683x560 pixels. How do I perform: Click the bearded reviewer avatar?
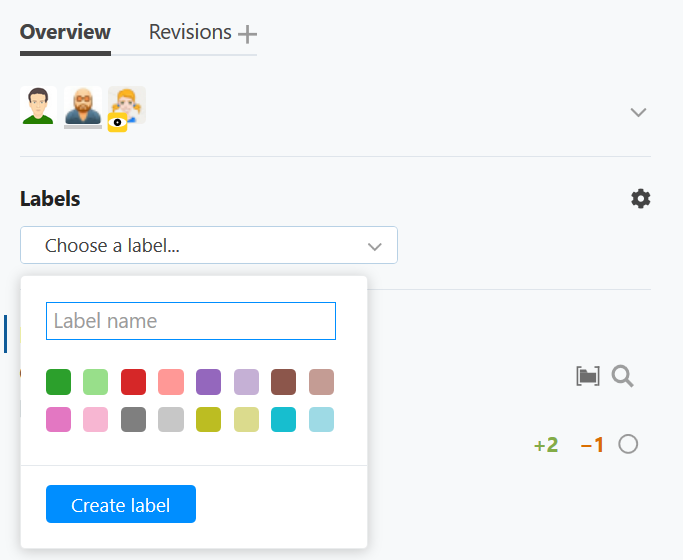[83, 105]
